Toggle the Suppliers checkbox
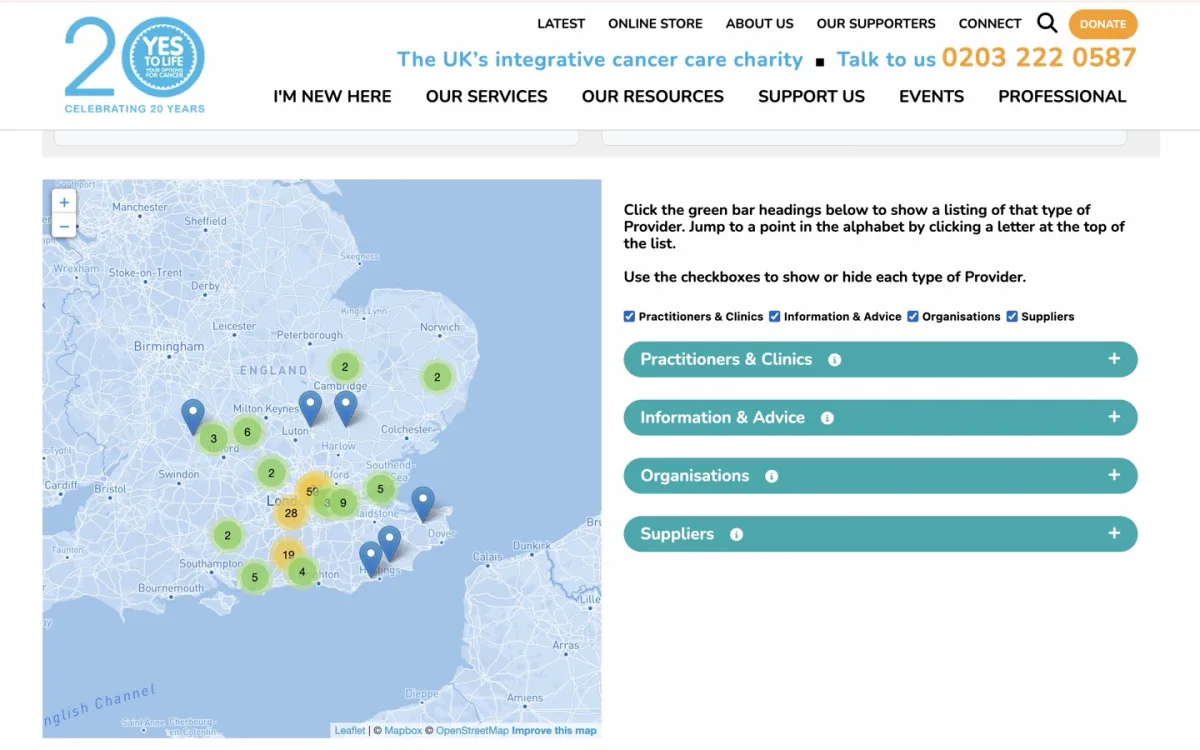Image resolution: width=1200 pixels, height=750 pixels. (1012, 316)
